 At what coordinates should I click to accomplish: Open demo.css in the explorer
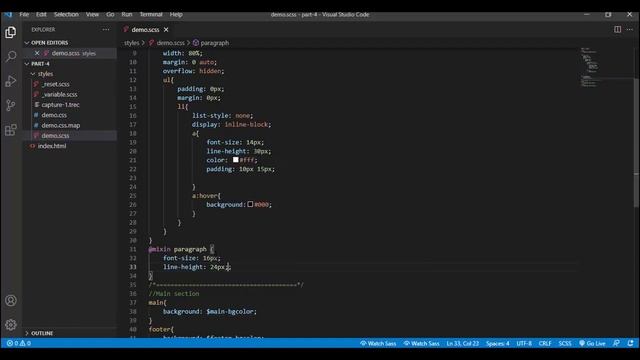(54, 115)
